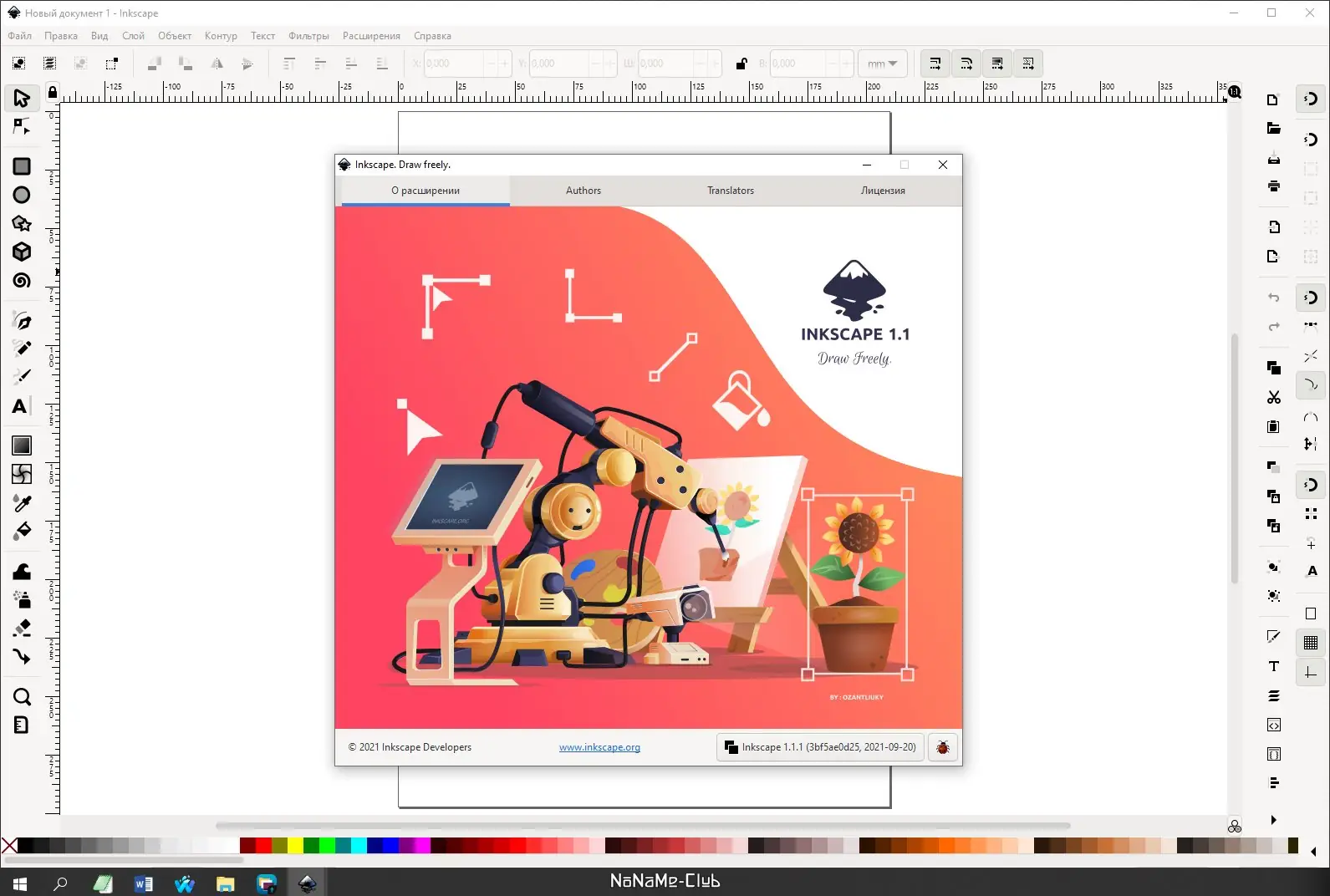Select the Spiral tool
This screenshot has height=896, width=1330.
(22, 280)
